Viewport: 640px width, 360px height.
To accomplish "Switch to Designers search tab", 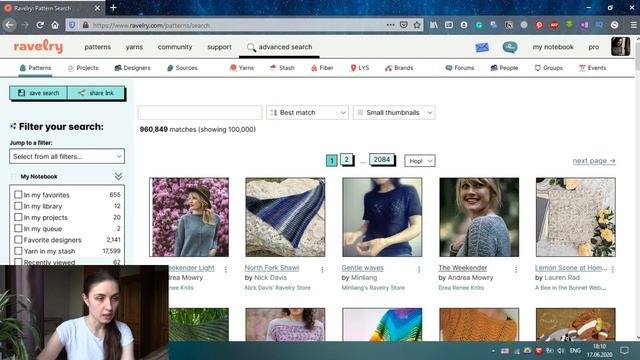I will (132, 68).
